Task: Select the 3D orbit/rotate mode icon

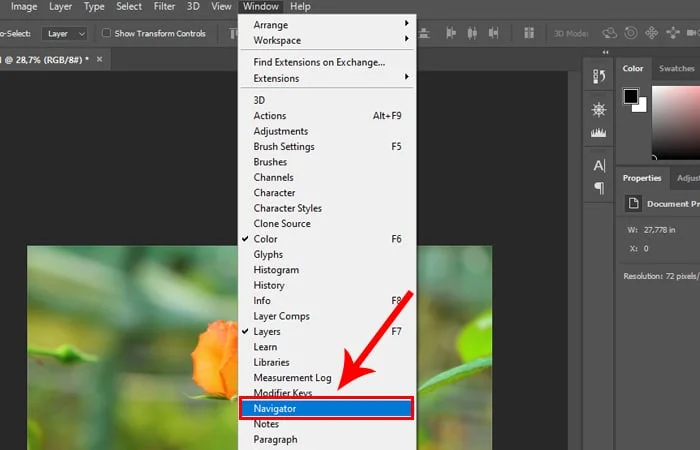Action: pyautogui.click(x=609, y=33)
